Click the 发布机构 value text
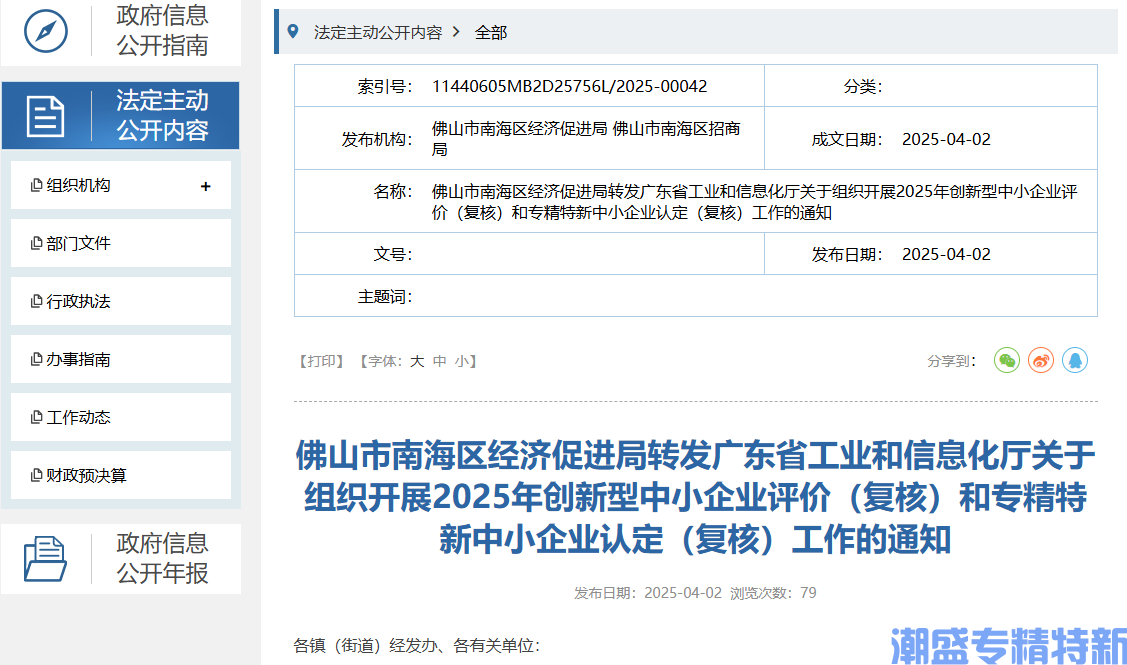Viewport: 1127px width, 665px height. point(586,139)
